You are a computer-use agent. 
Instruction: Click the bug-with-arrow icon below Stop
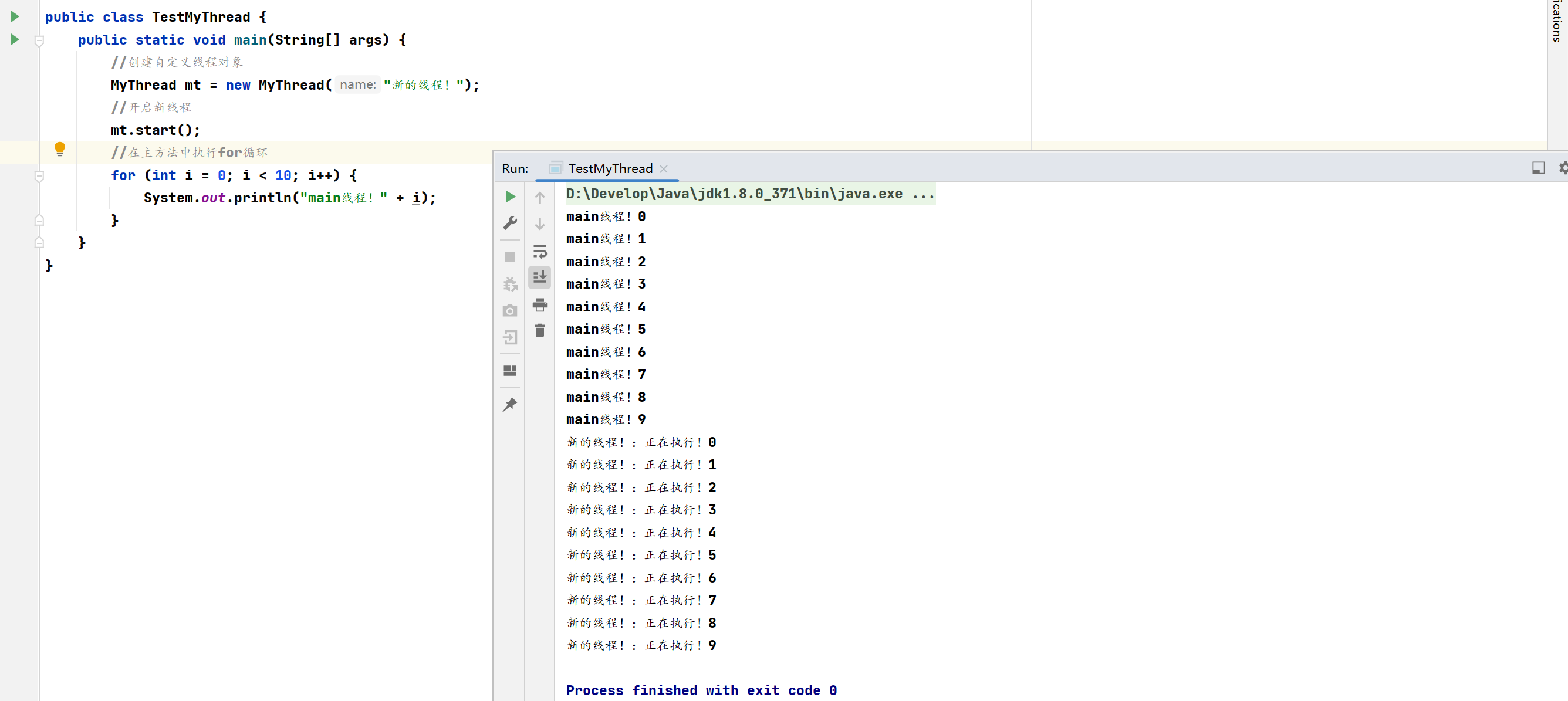pyautogui.click(x=510, y=284)
